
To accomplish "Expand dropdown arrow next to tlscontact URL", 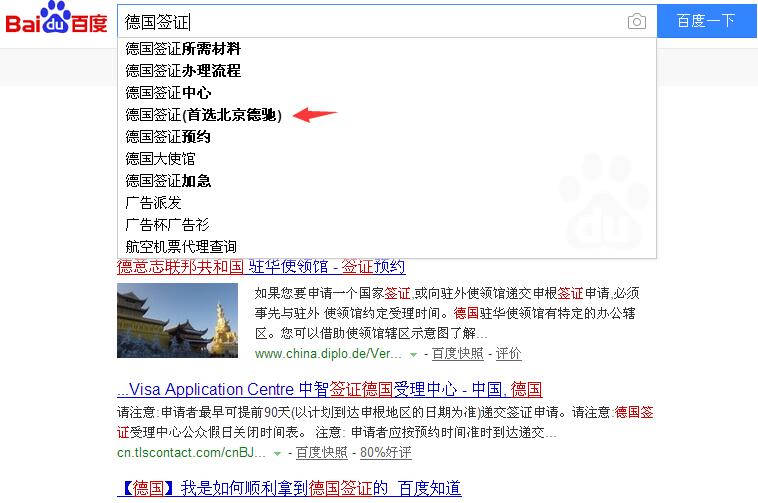I will 277,454.
